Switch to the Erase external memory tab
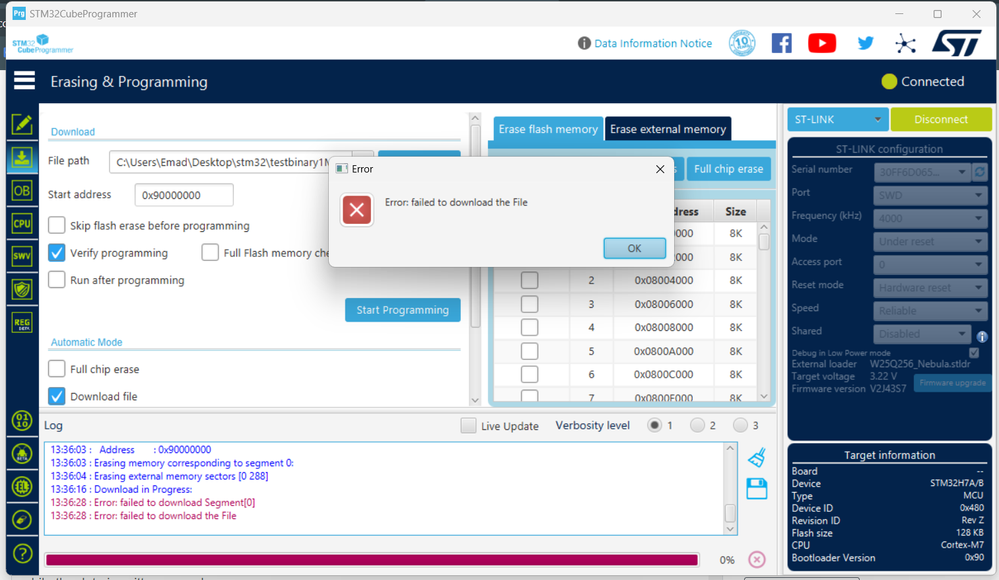This screenshot has width=999, height=580. [666, 129]
